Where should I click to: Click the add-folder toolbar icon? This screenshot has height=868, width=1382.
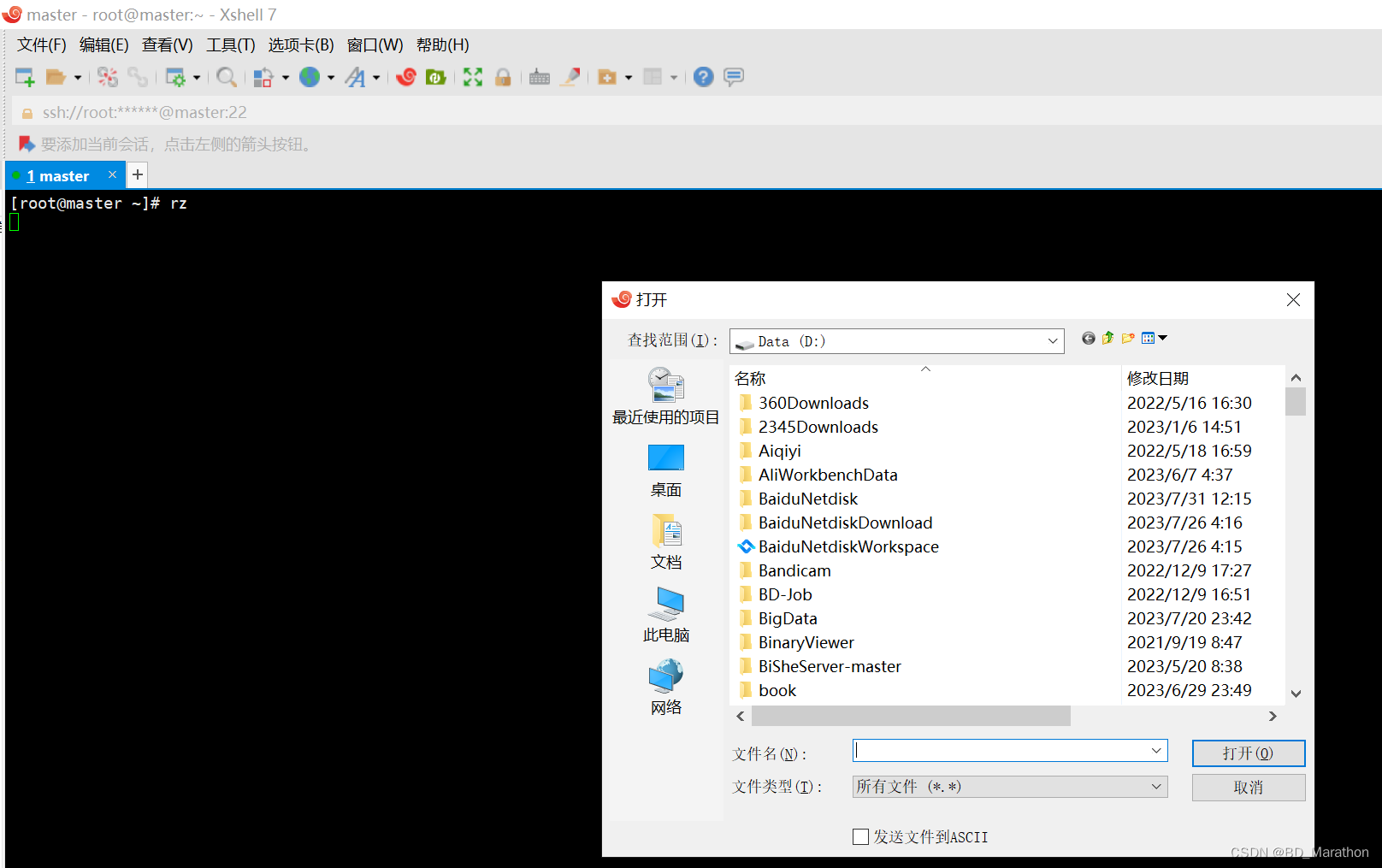click(x=607, y=77)
